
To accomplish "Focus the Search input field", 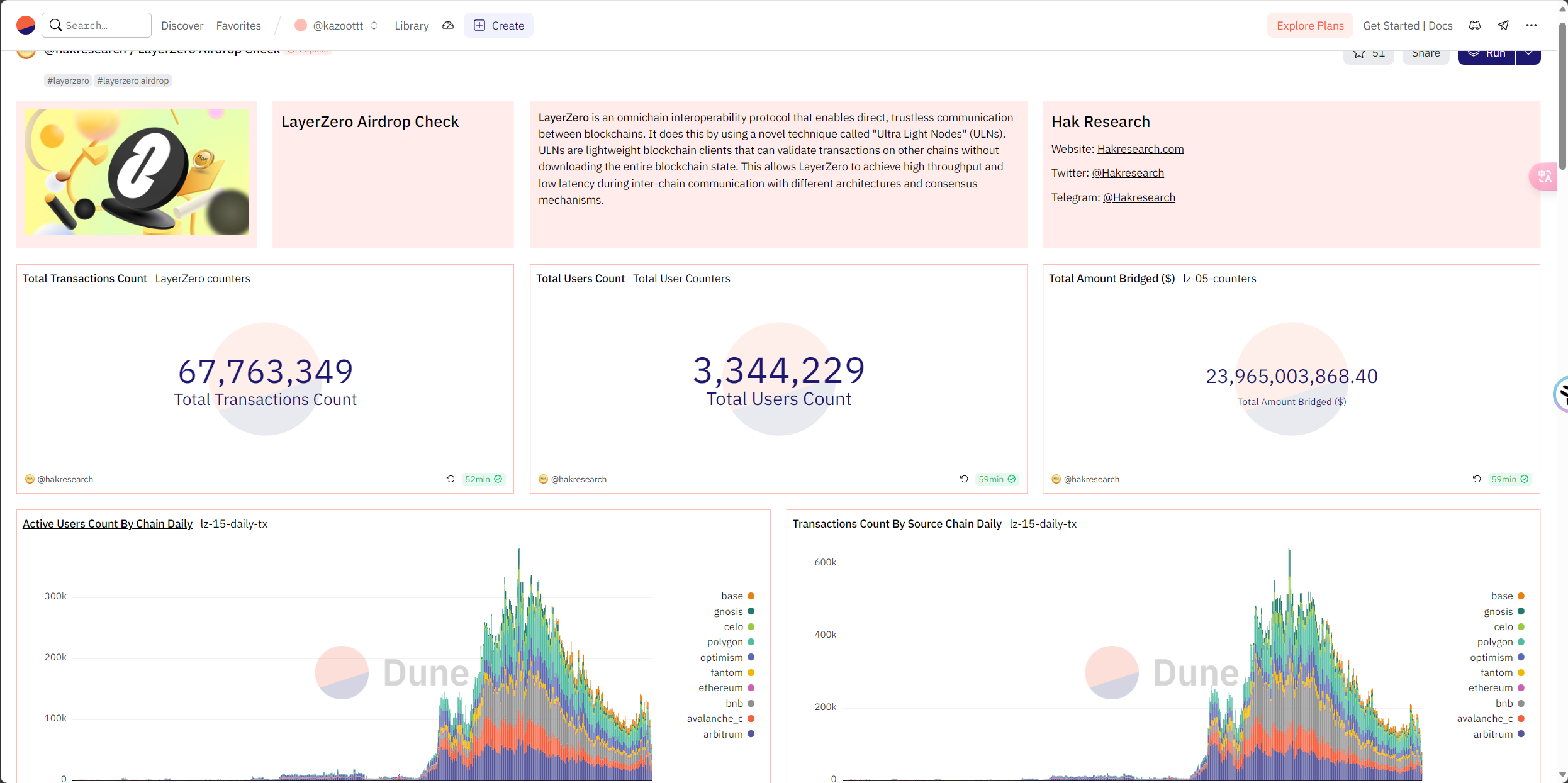I will click(97, 25).
